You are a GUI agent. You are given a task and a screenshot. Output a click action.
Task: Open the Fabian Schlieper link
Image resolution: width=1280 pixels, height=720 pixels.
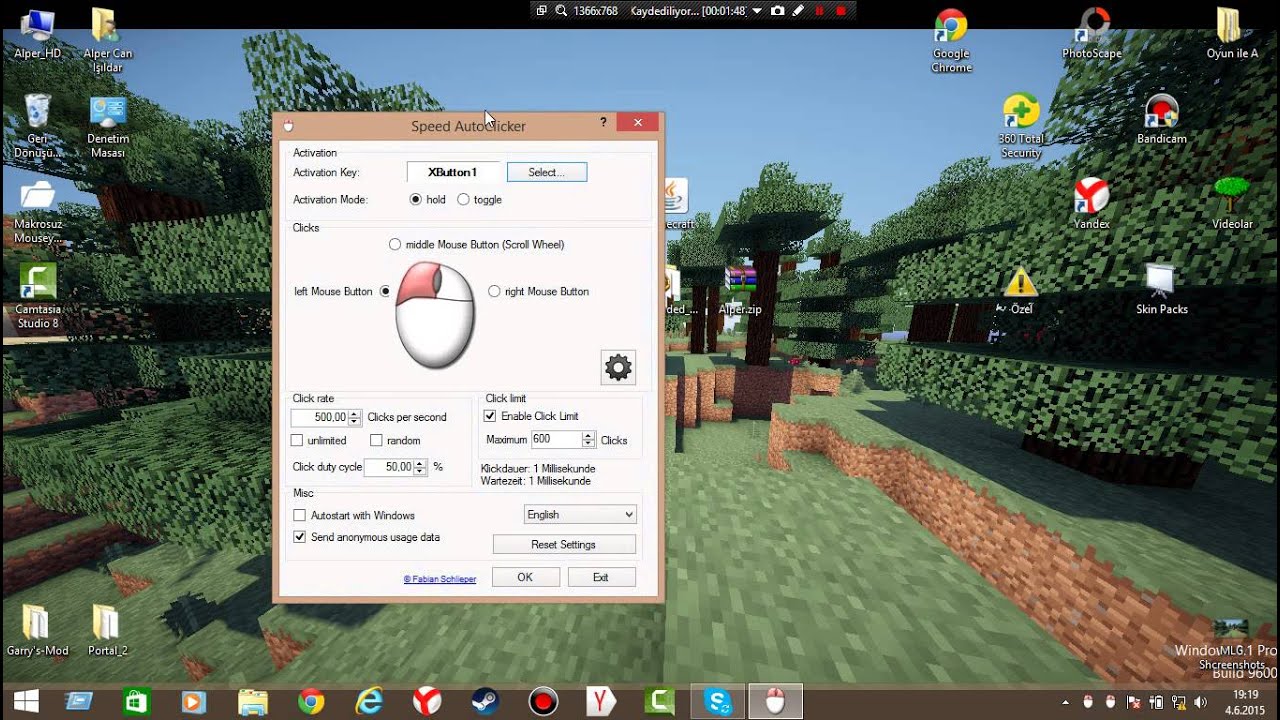[x=440, y=579]
